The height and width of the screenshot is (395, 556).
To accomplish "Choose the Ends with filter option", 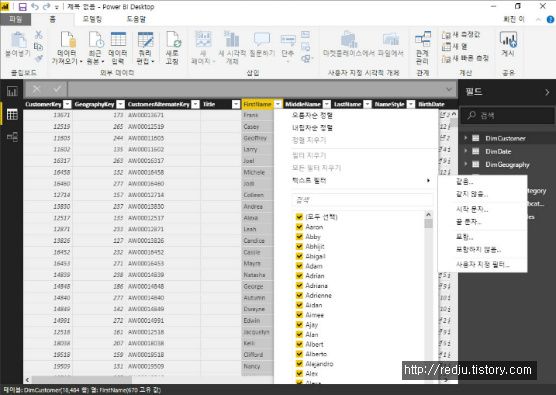I will point(468,222).
